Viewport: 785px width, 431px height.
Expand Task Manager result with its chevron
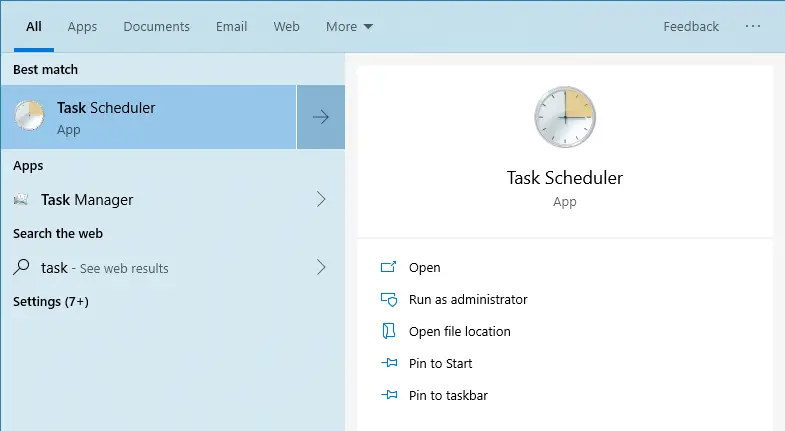click(x=321, y=199)
